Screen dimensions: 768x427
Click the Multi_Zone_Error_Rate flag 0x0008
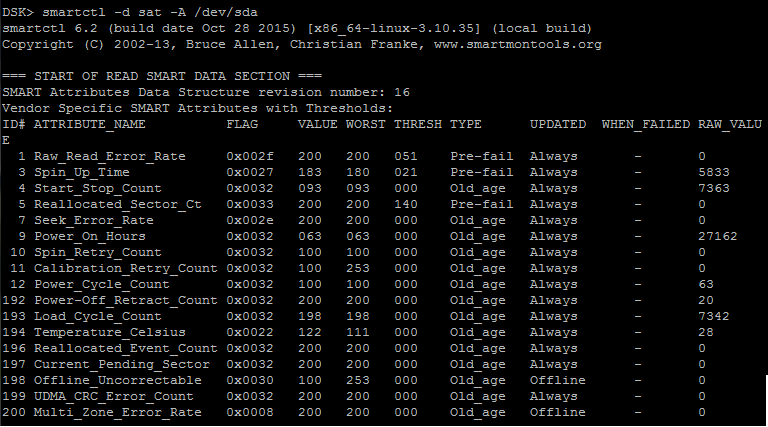(x=250, y=412)
